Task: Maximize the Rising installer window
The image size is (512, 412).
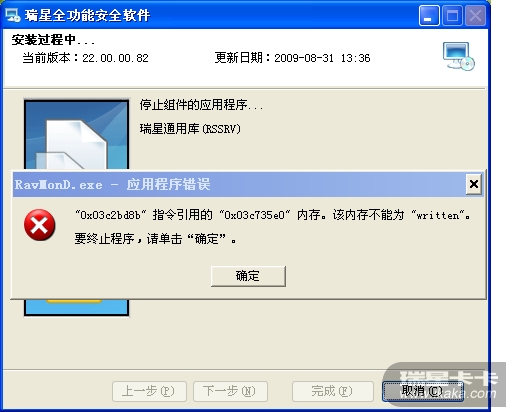Action: 452,16
